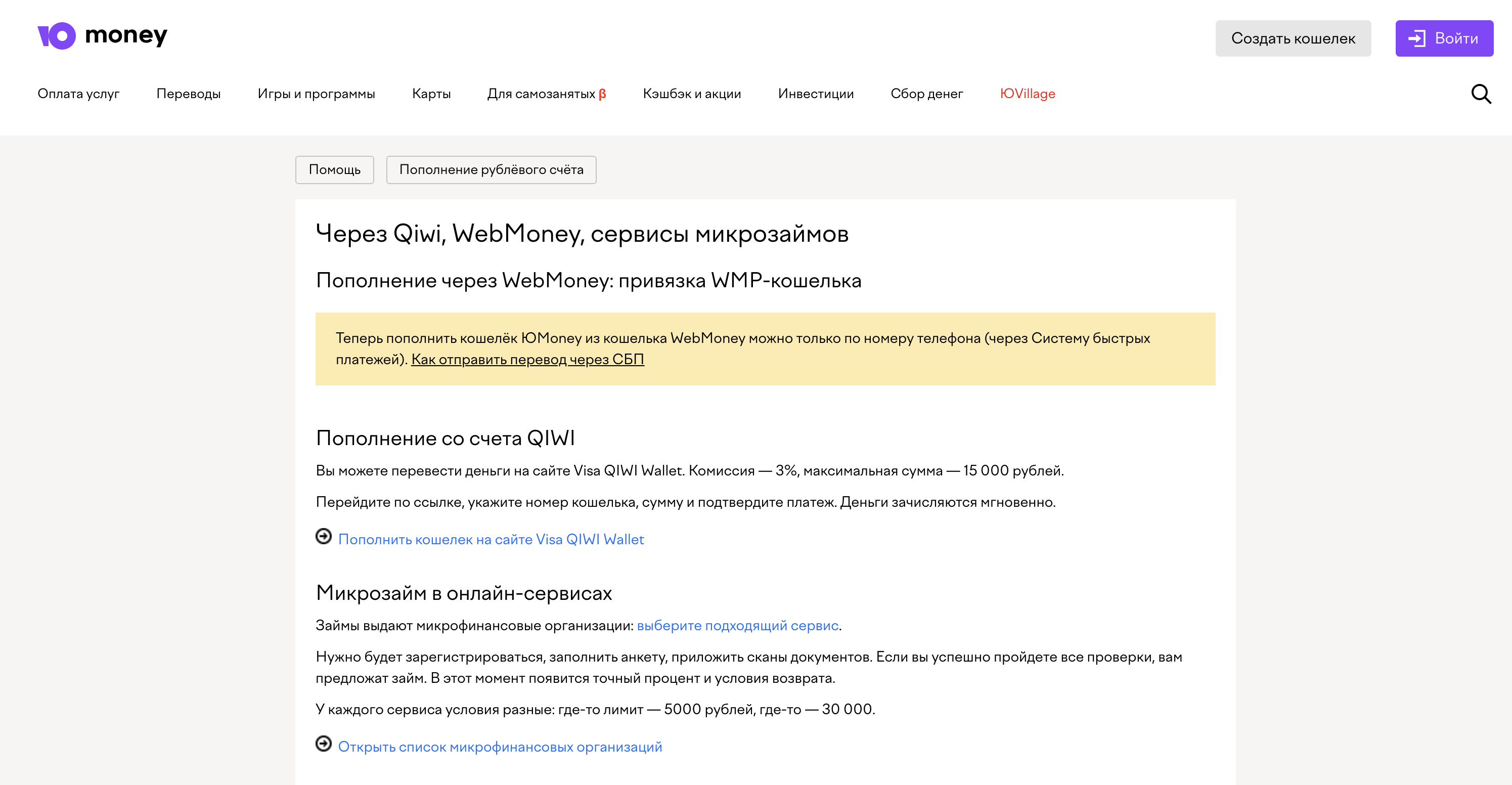Open Как отправить перевод через СБП link
The height and width of the screenshot is (785, 1512).
[527, 359]
